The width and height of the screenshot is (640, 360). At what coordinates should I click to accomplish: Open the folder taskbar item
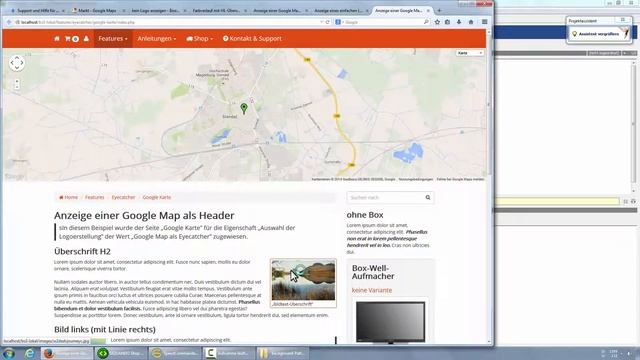point(282,353)
